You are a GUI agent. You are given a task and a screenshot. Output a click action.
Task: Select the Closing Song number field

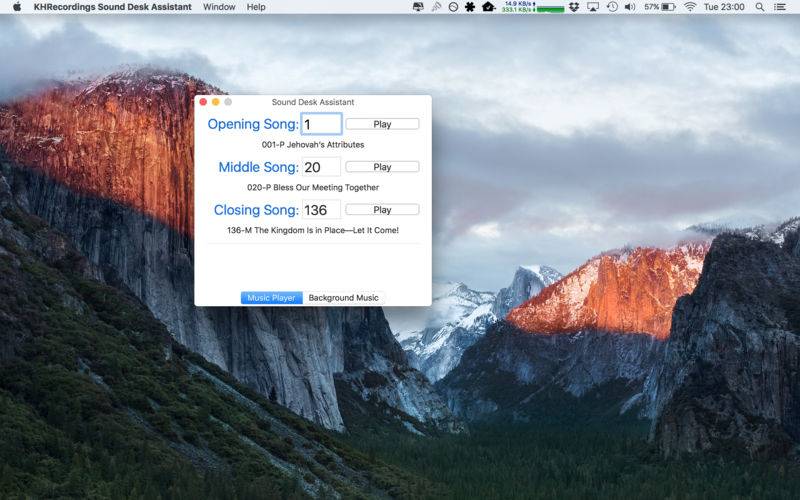tap(321, 210)
